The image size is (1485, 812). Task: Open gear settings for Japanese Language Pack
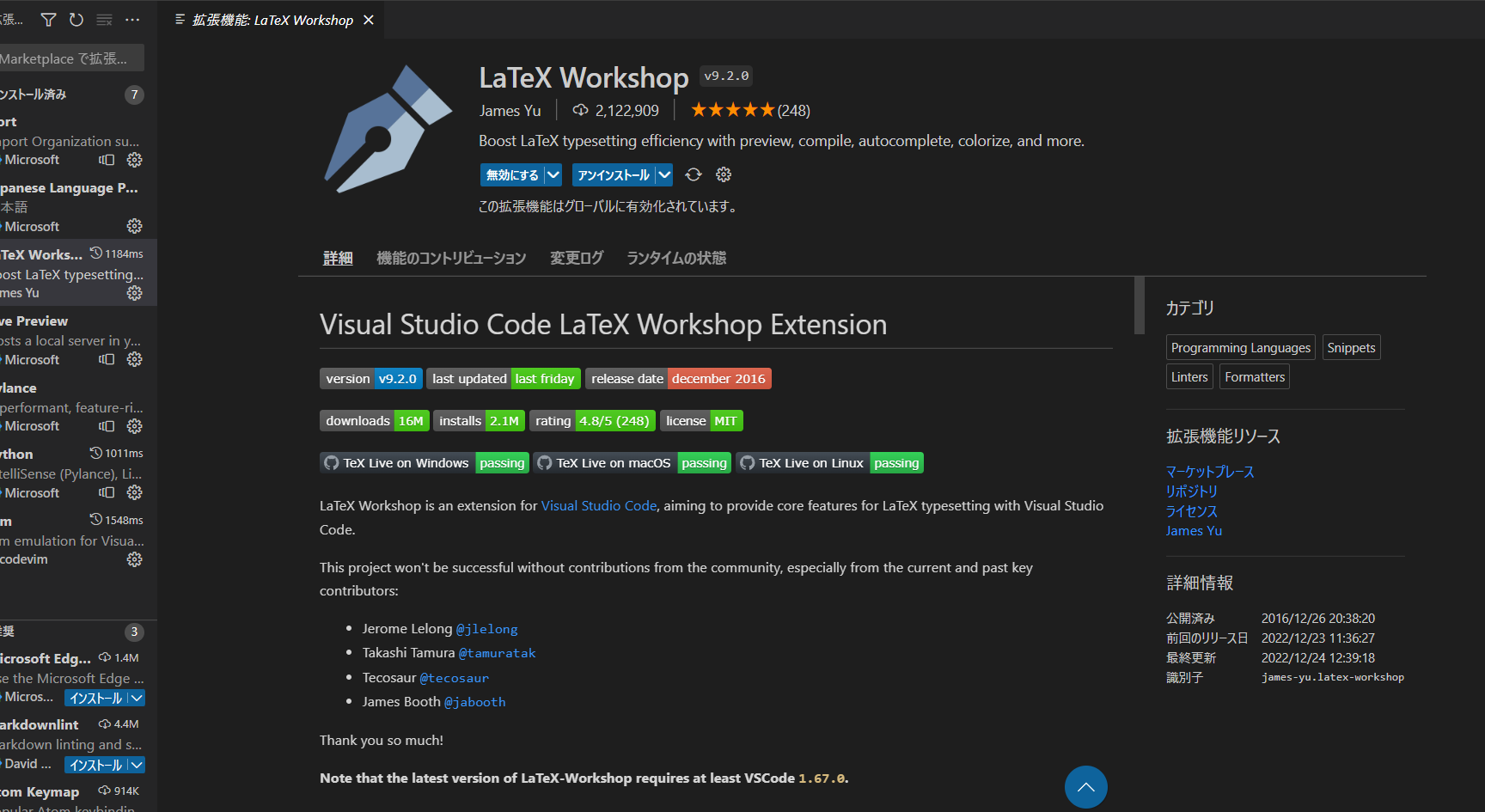(x=135, y=226)
